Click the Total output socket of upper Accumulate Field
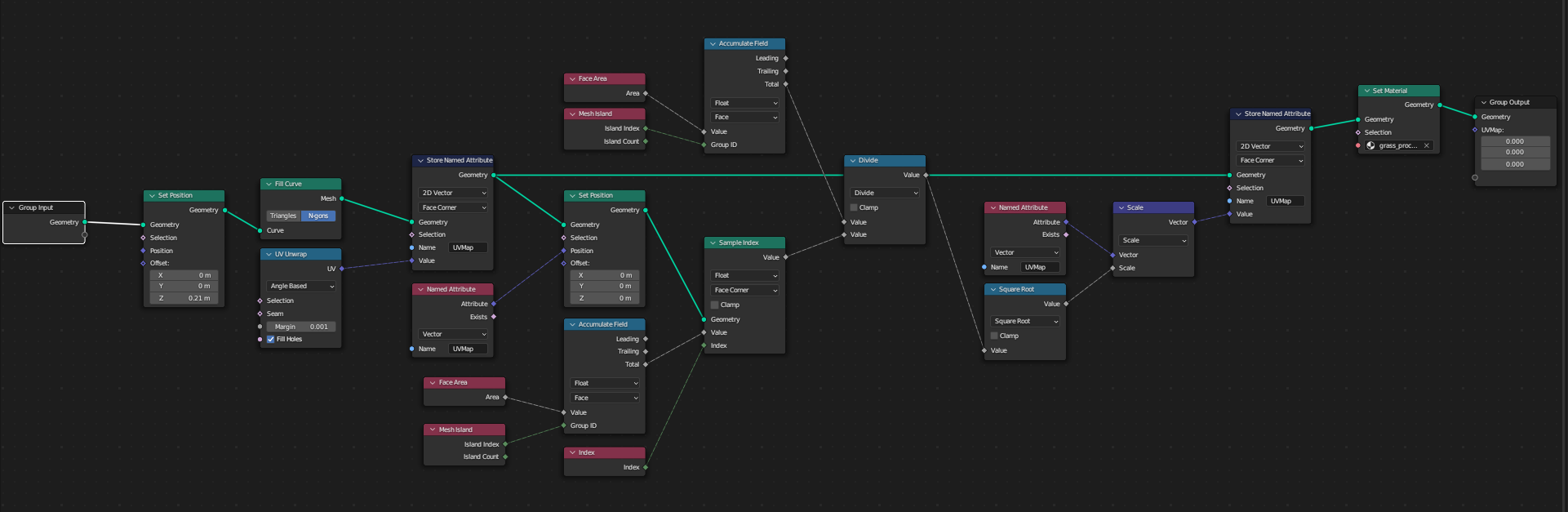This screenshot has height=512, width=1568. [x=785, y=84]
